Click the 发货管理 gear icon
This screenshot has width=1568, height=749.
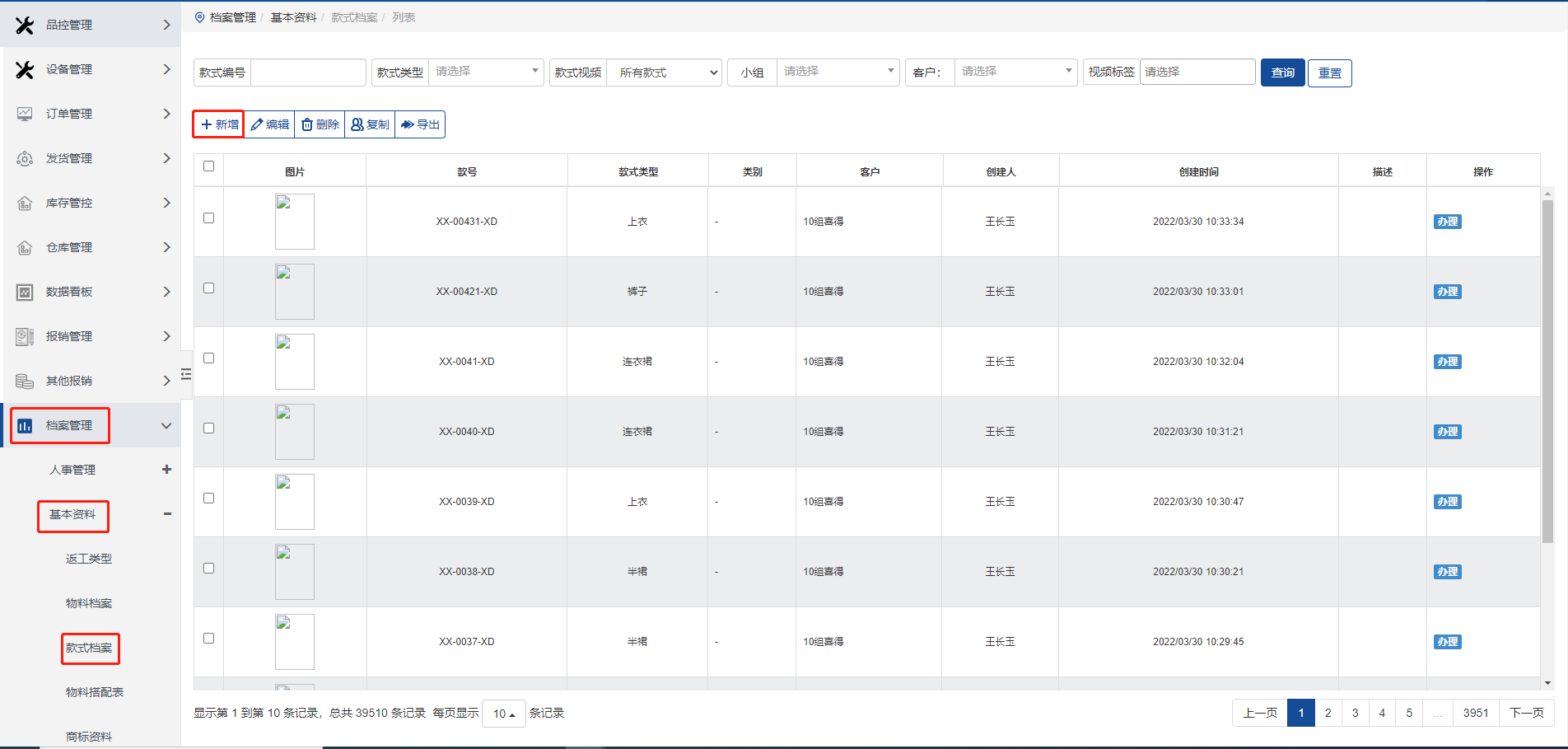(x=25, y=158)
